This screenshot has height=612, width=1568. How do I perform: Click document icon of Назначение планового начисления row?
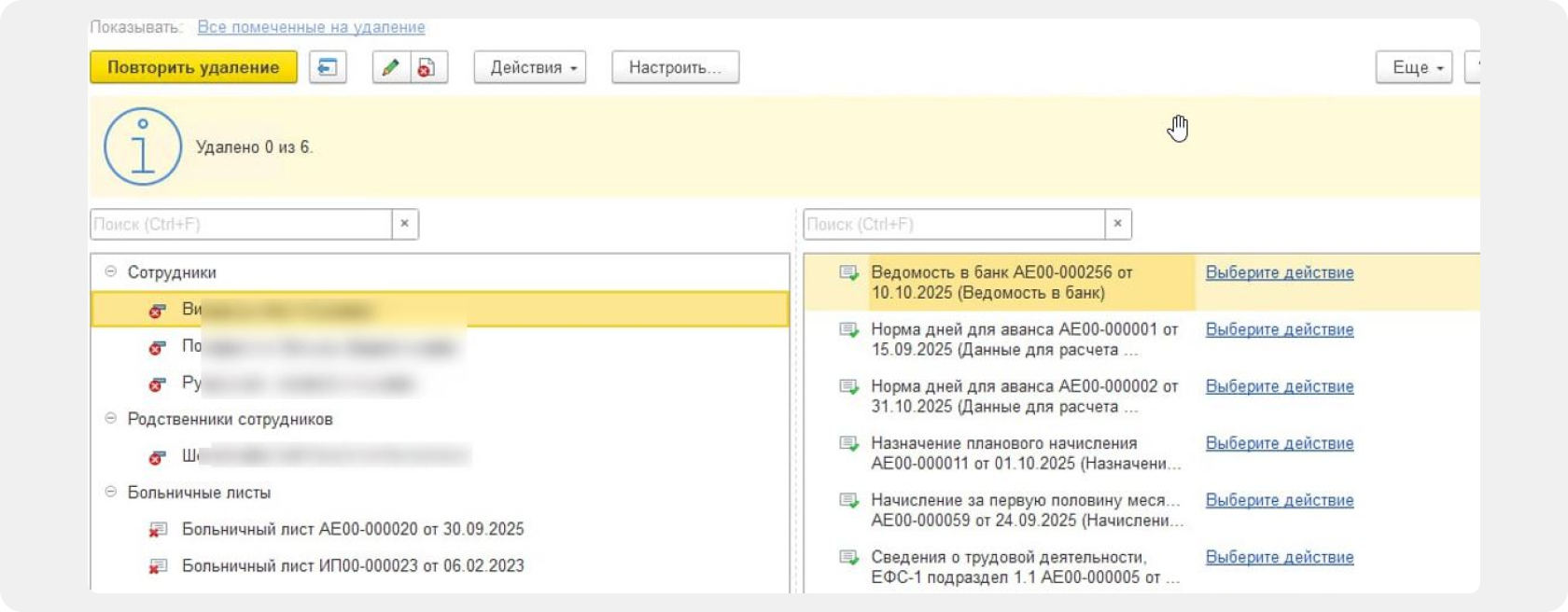[x=848, y=443]
